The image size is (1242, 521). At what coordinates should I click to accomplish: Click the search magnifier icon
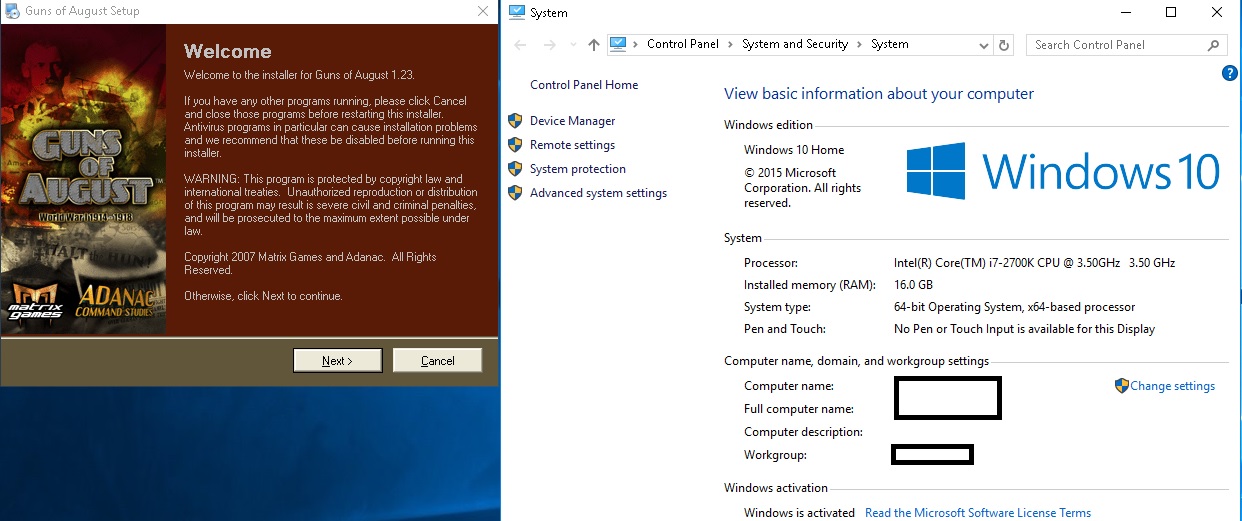(1213, 45)
